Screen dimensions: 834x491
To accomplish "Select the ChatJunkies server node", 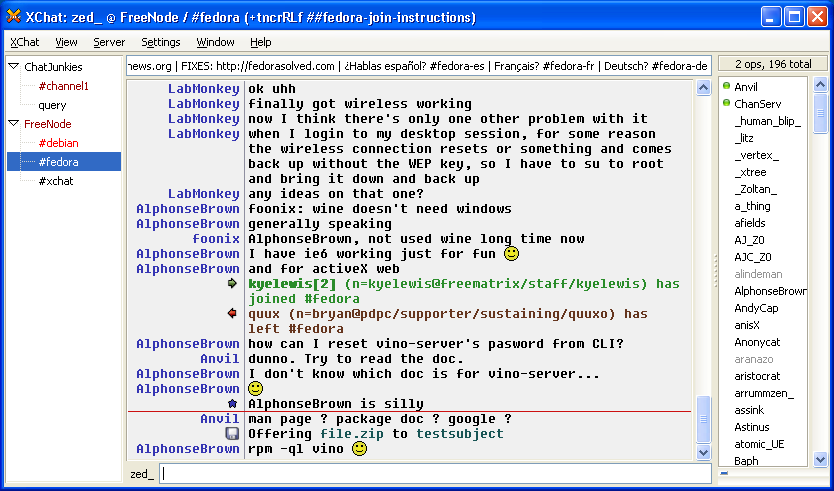I will (x=53, y=67).
